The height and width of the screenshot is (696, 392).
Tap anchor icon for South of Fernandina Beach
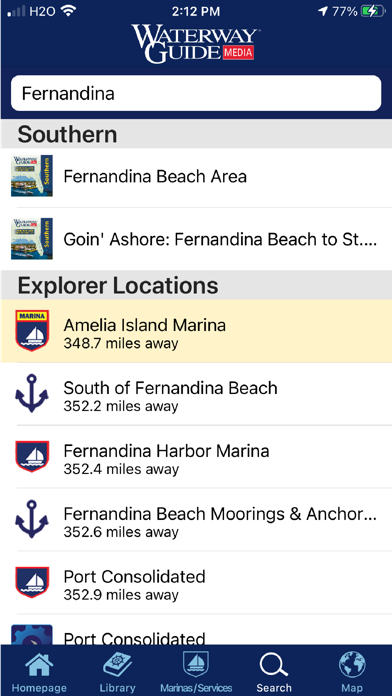pyautogui.click(x=32, y=393)
